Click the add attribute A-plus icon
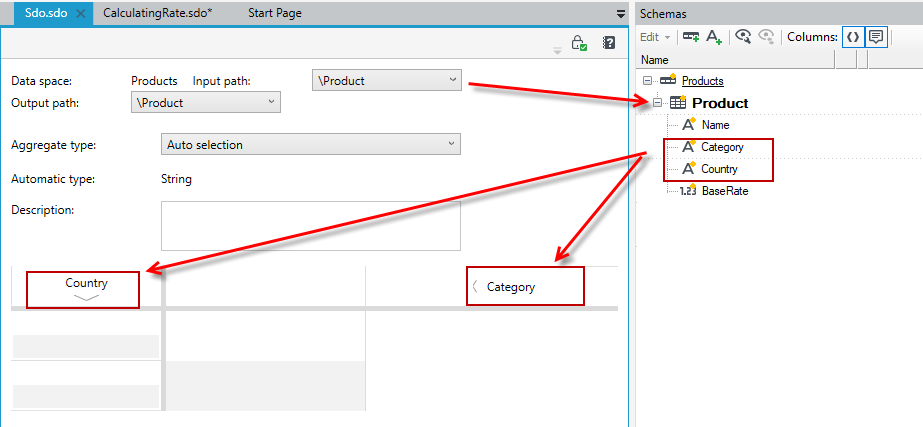Image resolution: width=923 pixels, height=427 pixels. tap(714, 37)
